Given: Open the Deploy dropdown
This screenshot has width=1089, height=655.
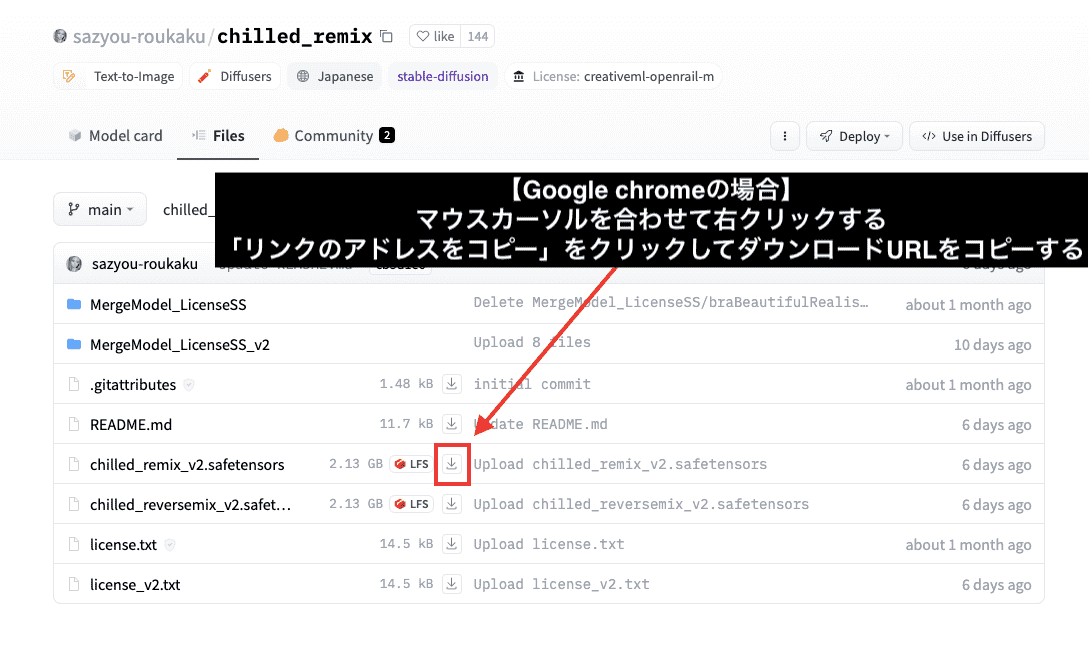Looking at the screenshot, I should tap(854, 136).
